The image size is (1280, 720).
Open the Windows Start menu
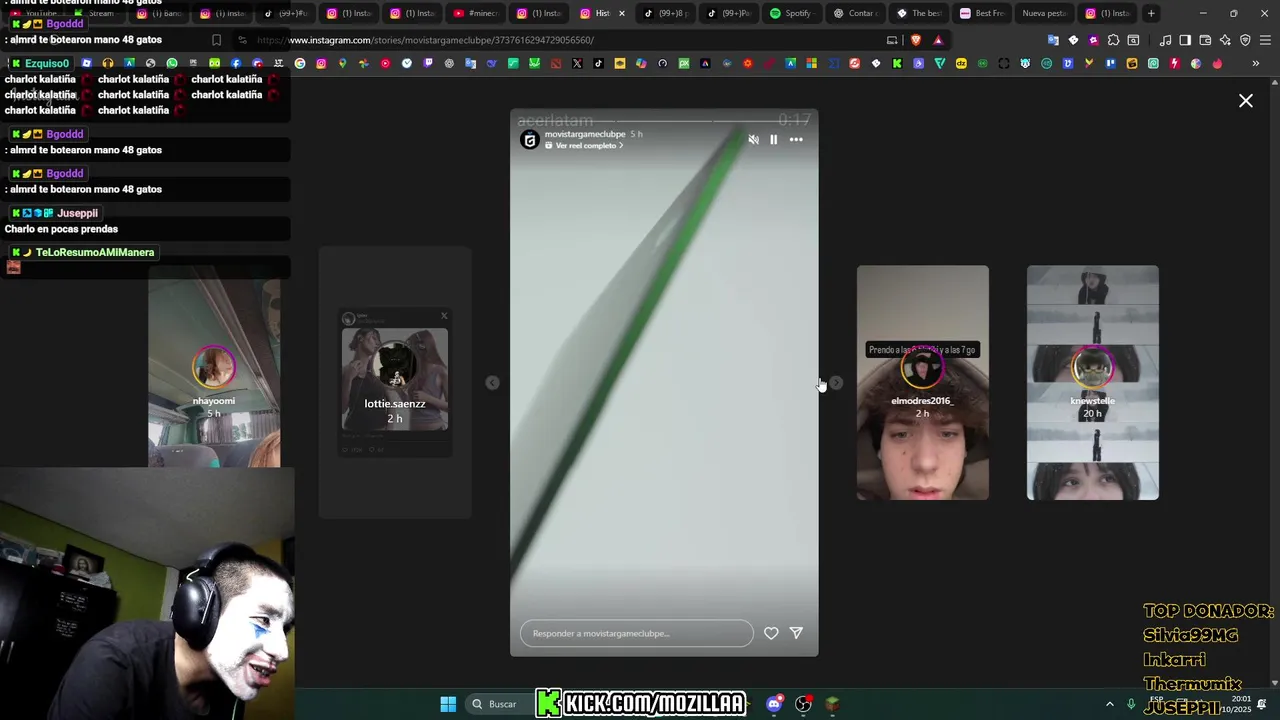[x=448, y=704]
